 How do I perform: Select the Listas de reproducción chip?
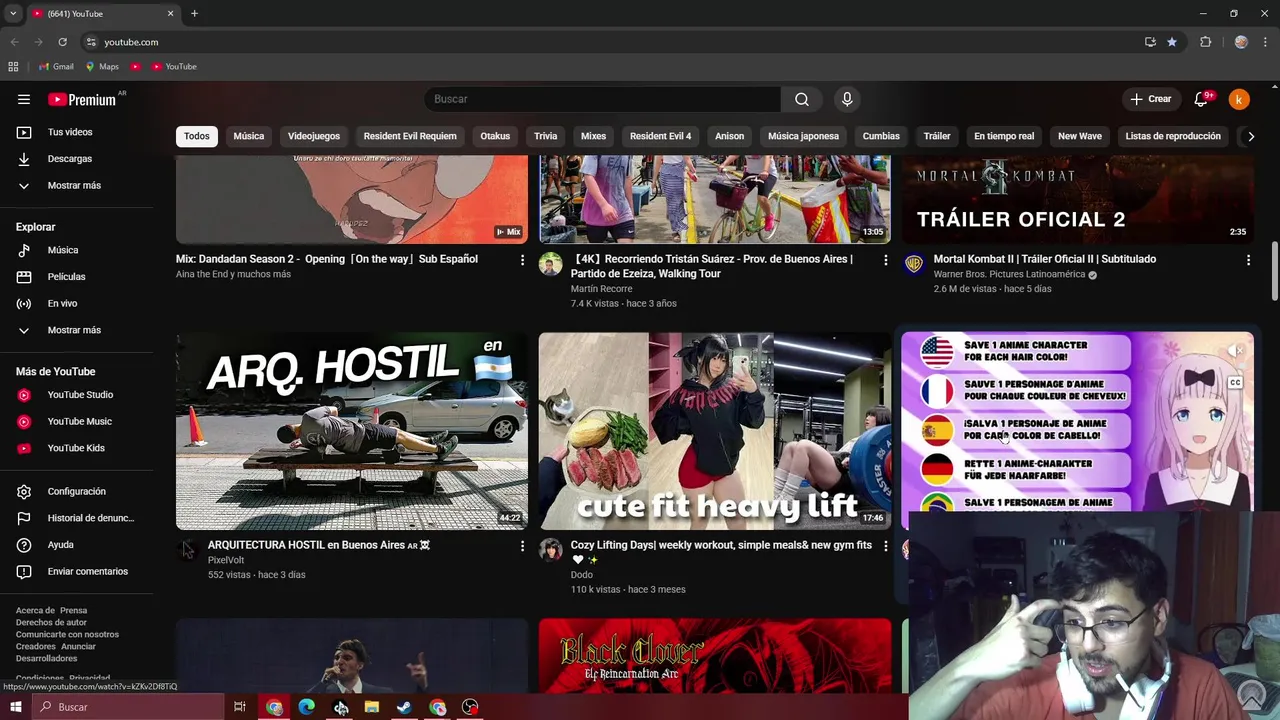1173,136
